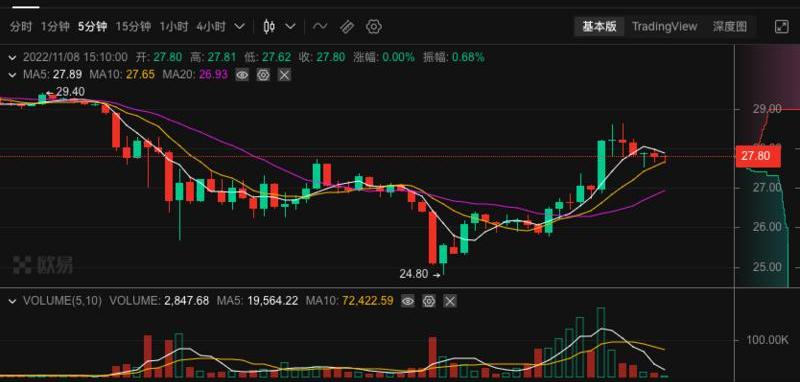The width and height of the screenshot is (800, 382).
Task: Open VOLUME indicator settings gear
Action: pyautogui.click(x=429, y=301)
